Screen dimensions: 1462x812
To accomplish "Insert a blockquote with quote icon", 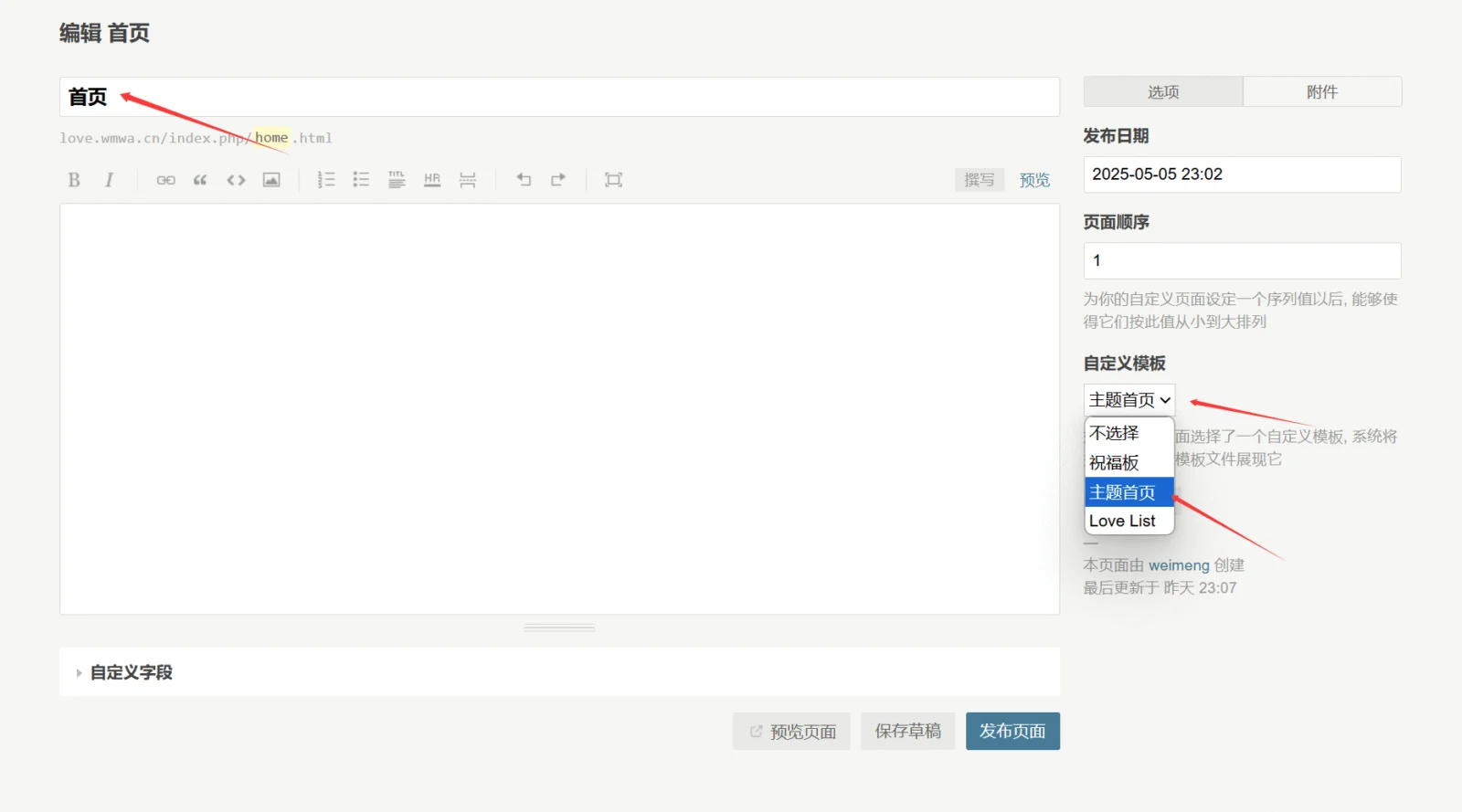I will point(200,180).
